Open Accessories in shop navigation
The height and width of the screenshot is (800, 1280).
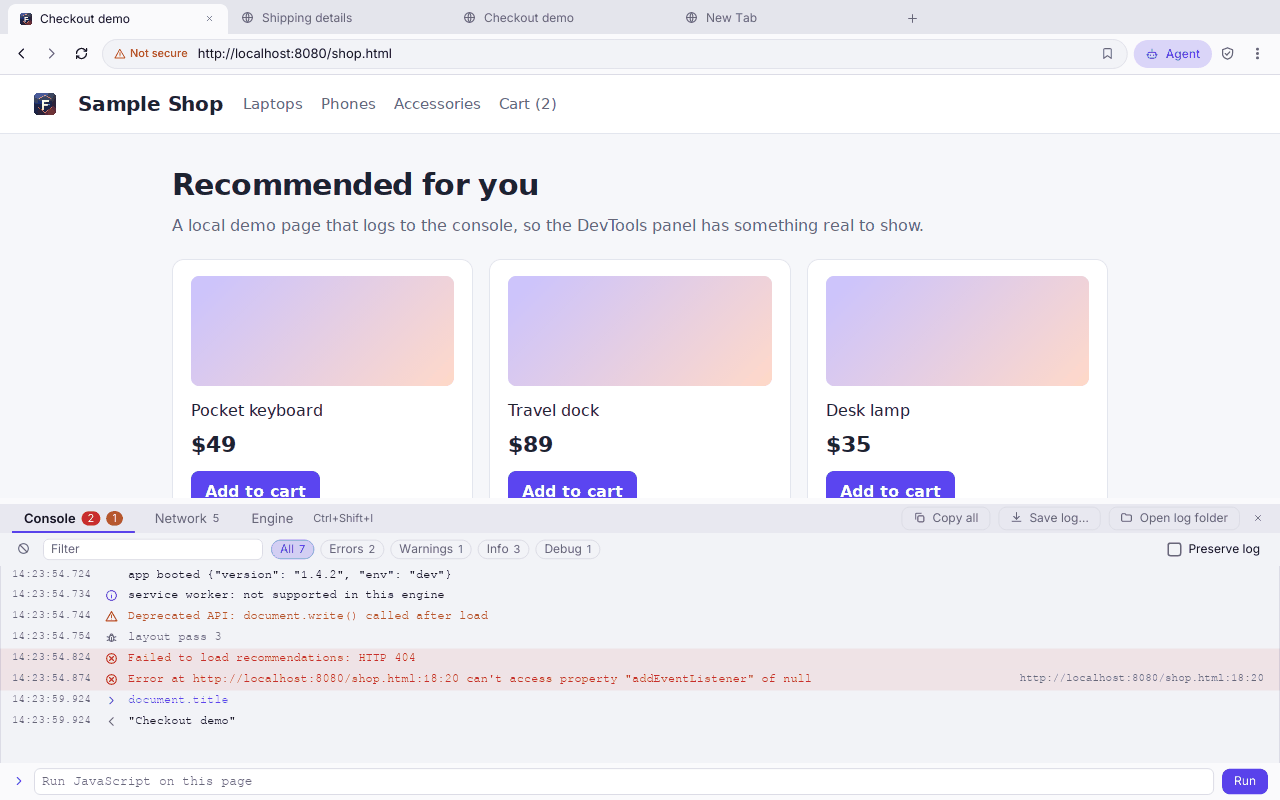click(x=437, y=104)
